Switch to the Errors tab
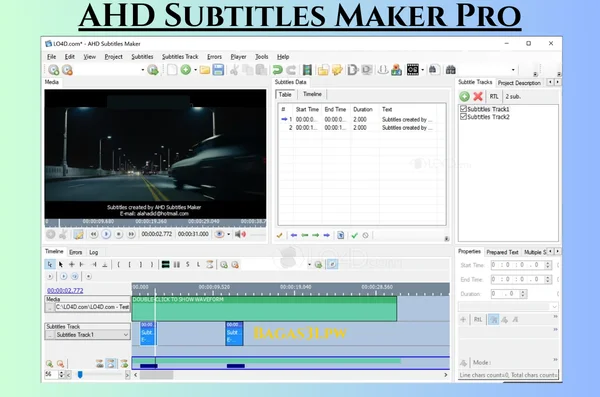 (x=75, y=252)
